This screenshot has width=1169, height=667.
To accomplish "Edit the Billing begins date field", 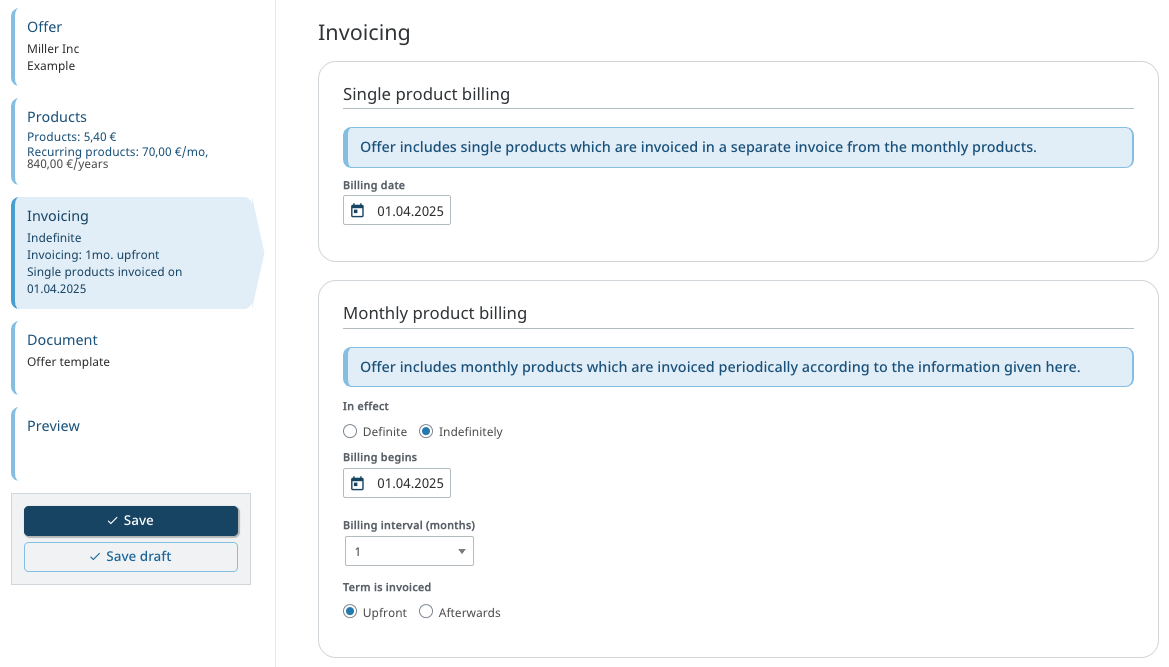I will pyautogui.click(x=410, y=484).
